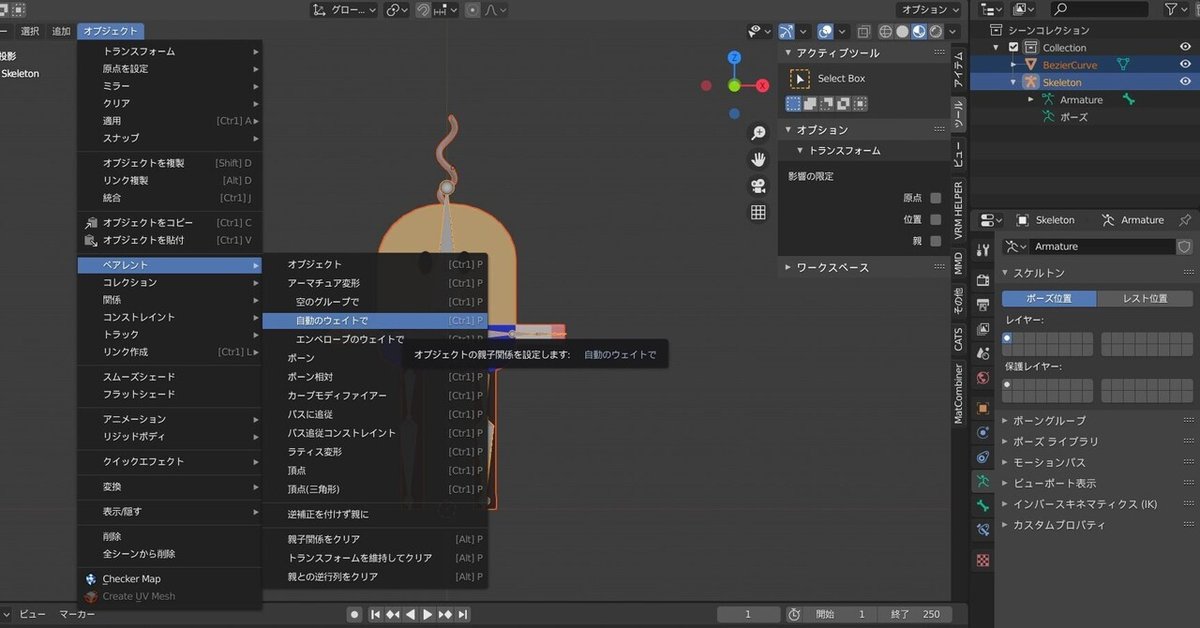Click the camera icon in the viewport sidebar
Screen dimensions: 1200x628
758,183
